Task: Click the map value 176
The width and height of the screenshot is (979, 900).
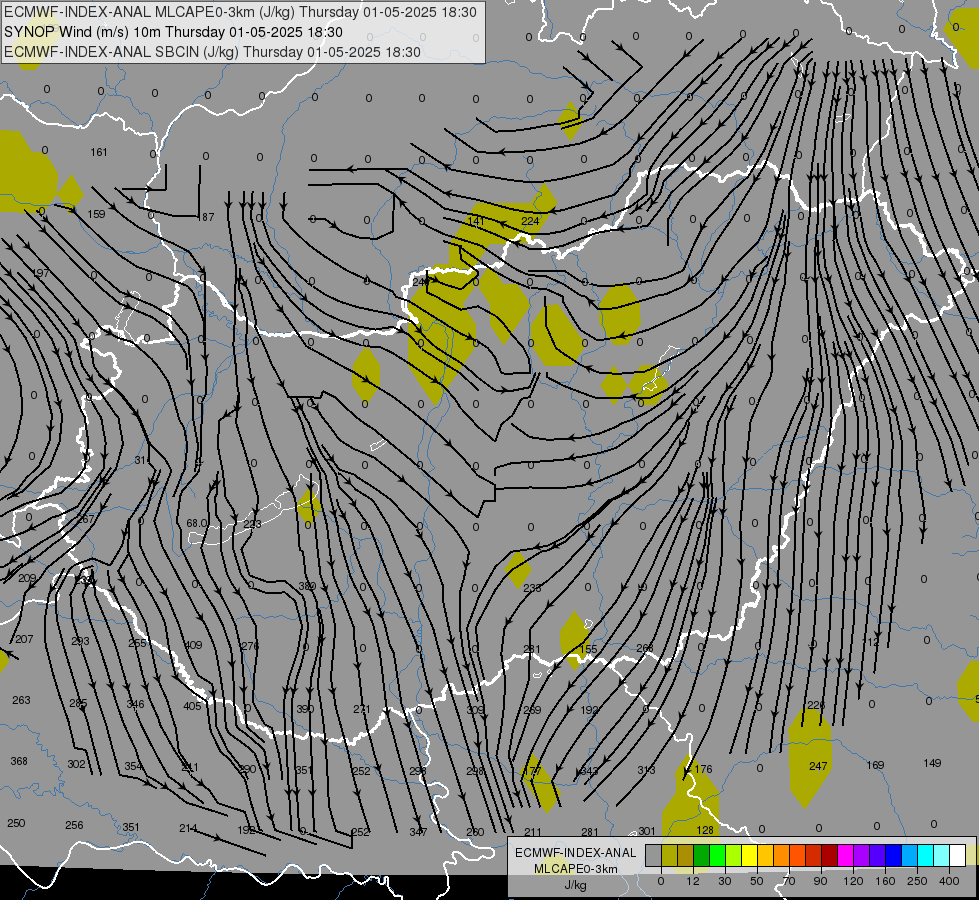Action: coord(703,769)
